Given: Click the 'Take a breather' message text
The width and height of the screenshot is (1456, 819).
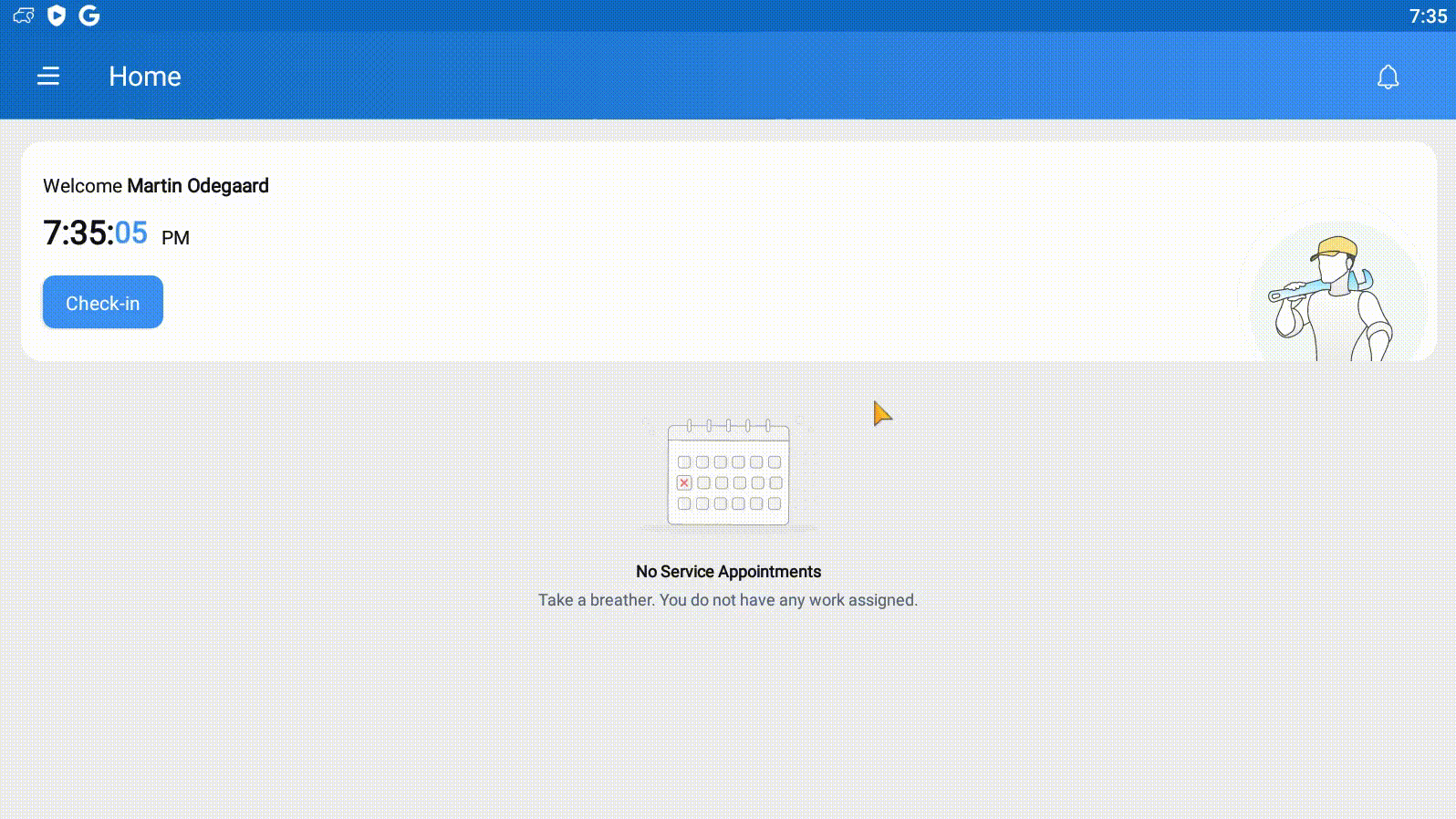Looking at the screenshot, I should pos(728,600).
